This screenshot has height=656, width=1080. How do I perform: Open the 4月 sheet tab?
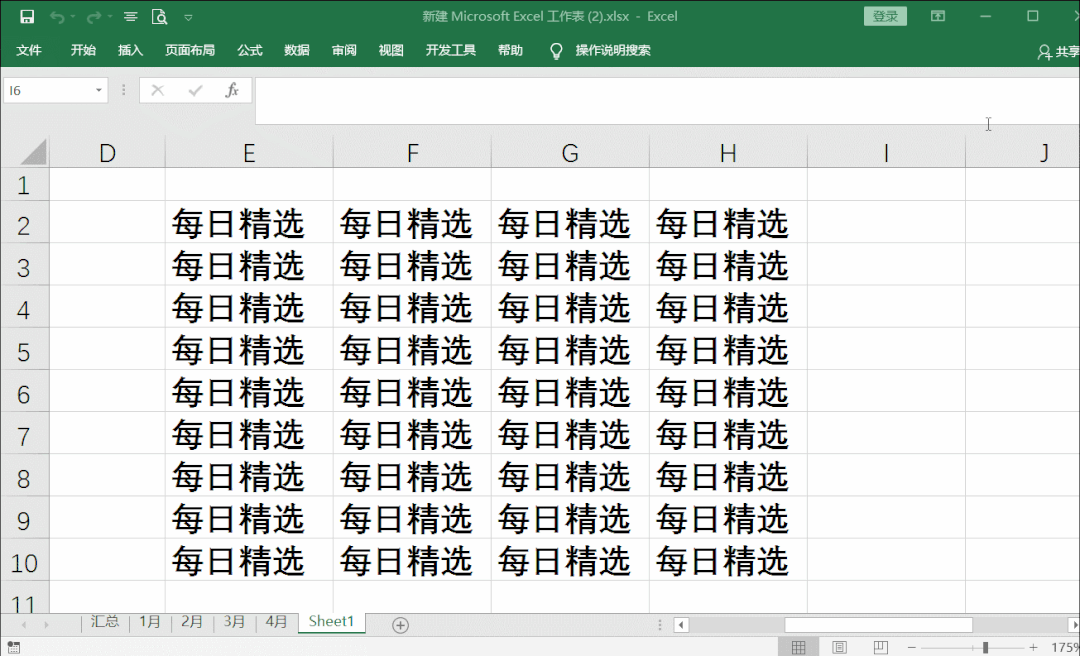coord(276,622)
